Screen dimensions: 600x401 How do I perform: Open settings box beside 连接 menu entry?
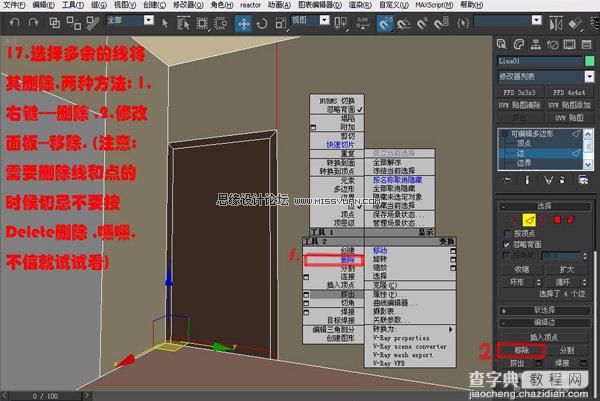[x=306, y=277]
